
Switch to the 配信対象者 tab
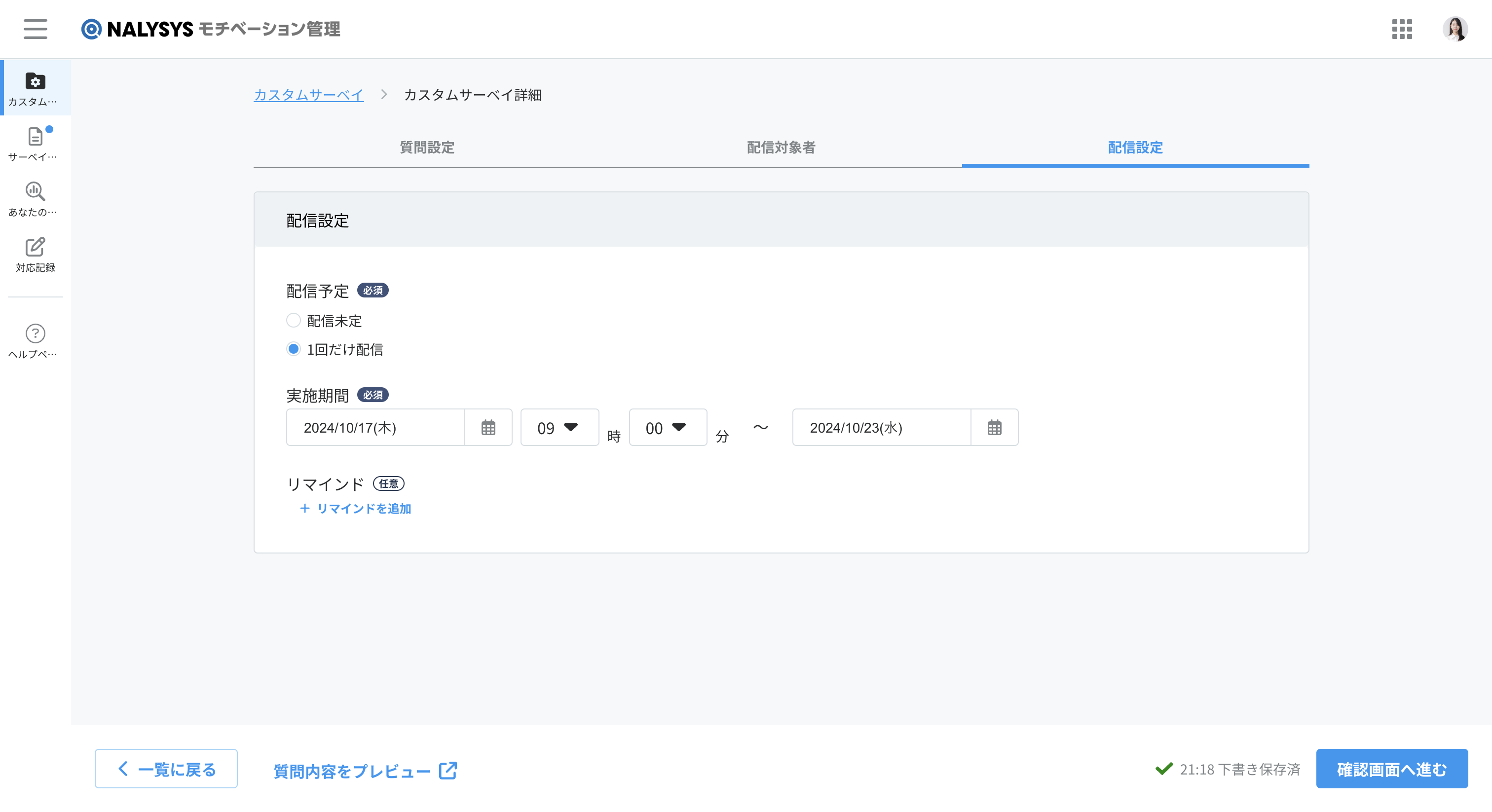pyautogui.click(x=781, y=148)
